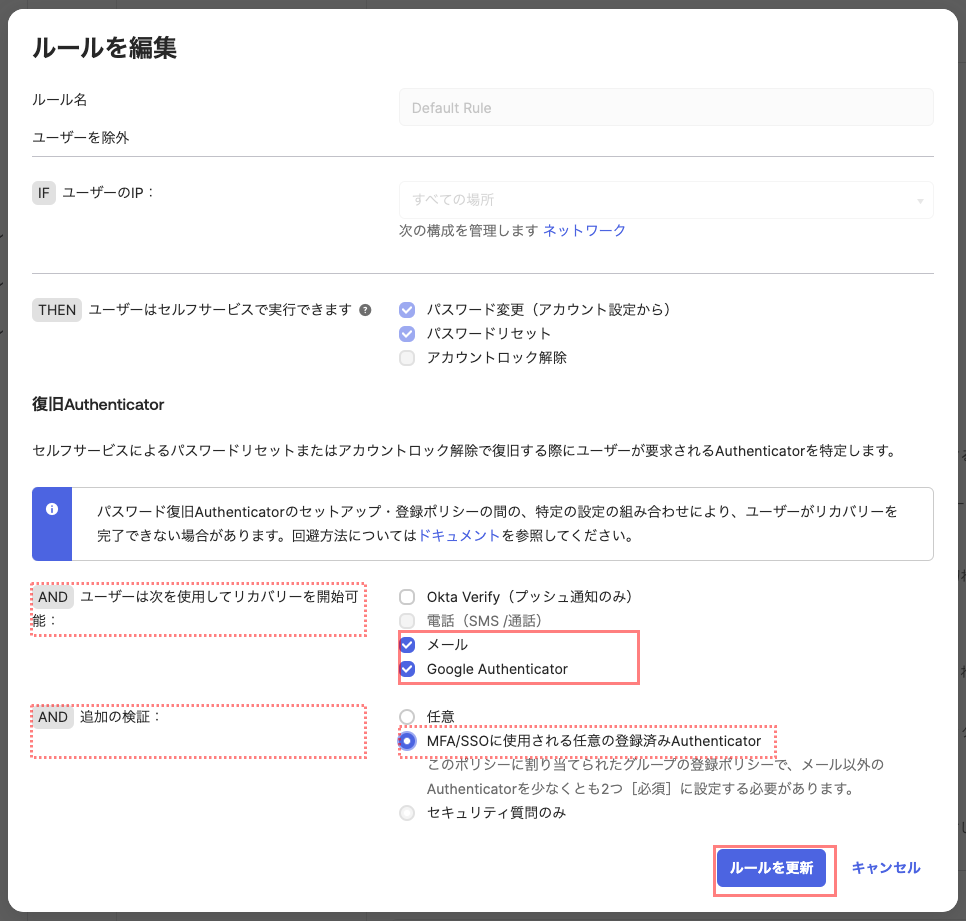The width and height of the screenshot is (966, 921).
Task: Click the dropdown arrow for user IP selection
Action: pos(922,200)
